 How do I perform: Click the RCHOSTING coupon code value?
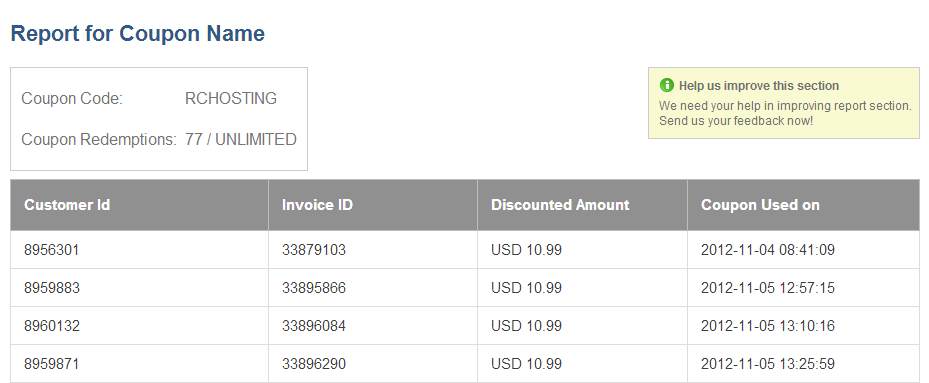pos(231,98)
